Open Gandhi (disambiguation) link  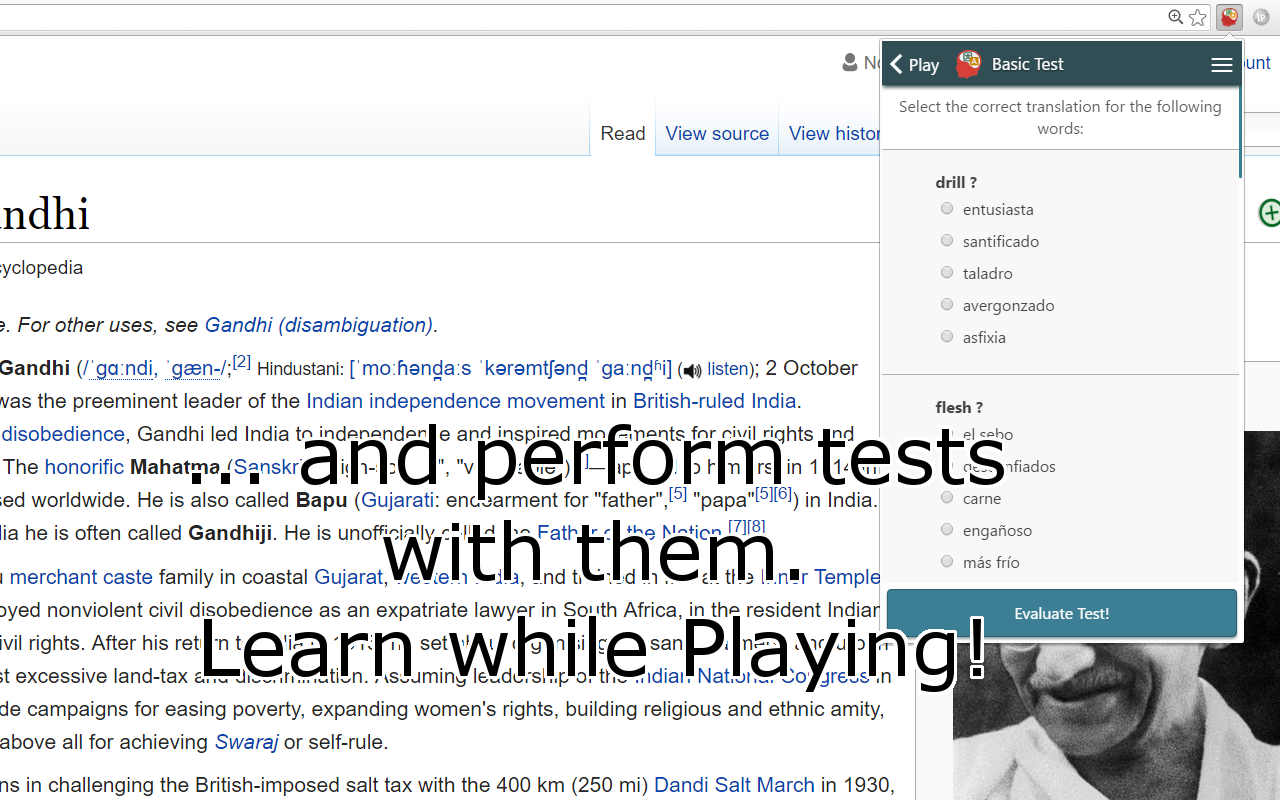319,325
